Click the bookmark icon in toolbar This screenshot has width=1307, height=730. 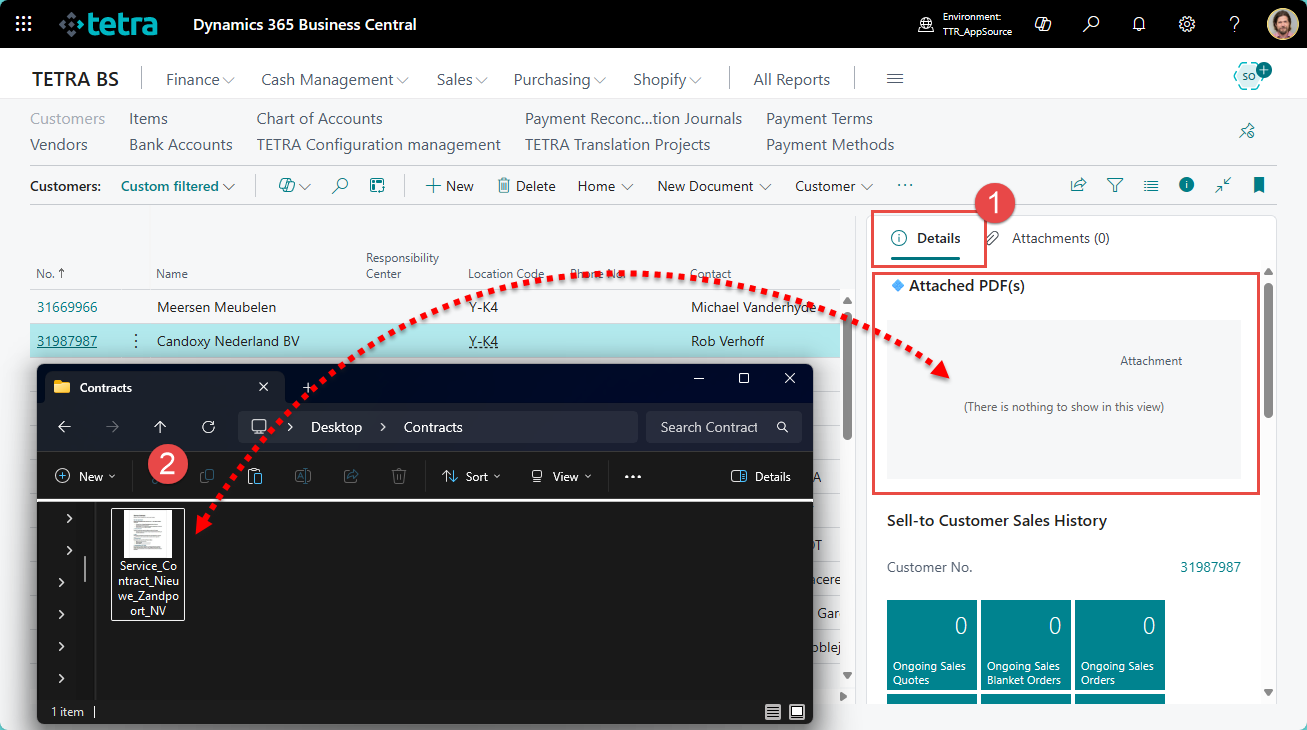(x=1259, y=185)
